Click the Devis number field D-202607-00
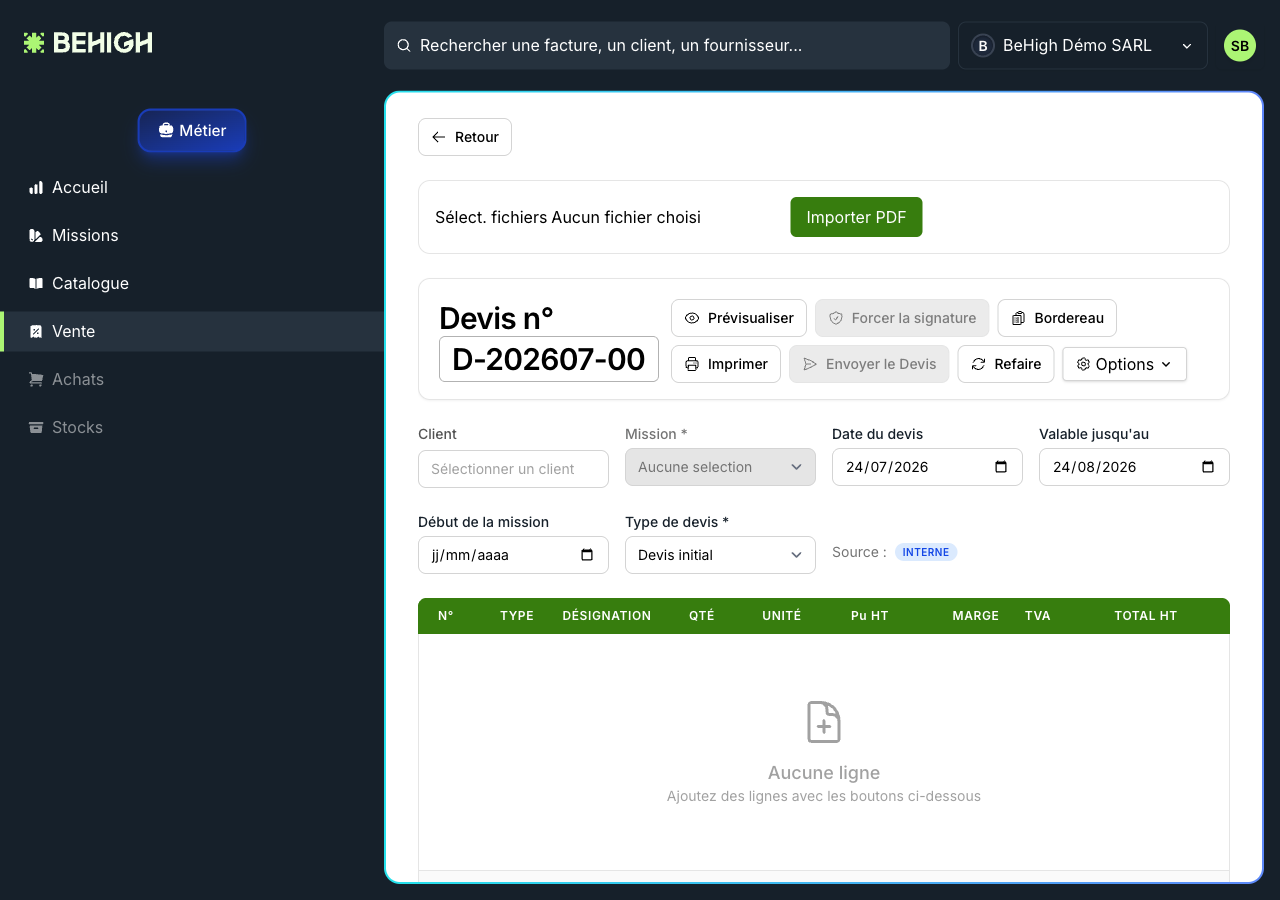 tap(549, 359)
